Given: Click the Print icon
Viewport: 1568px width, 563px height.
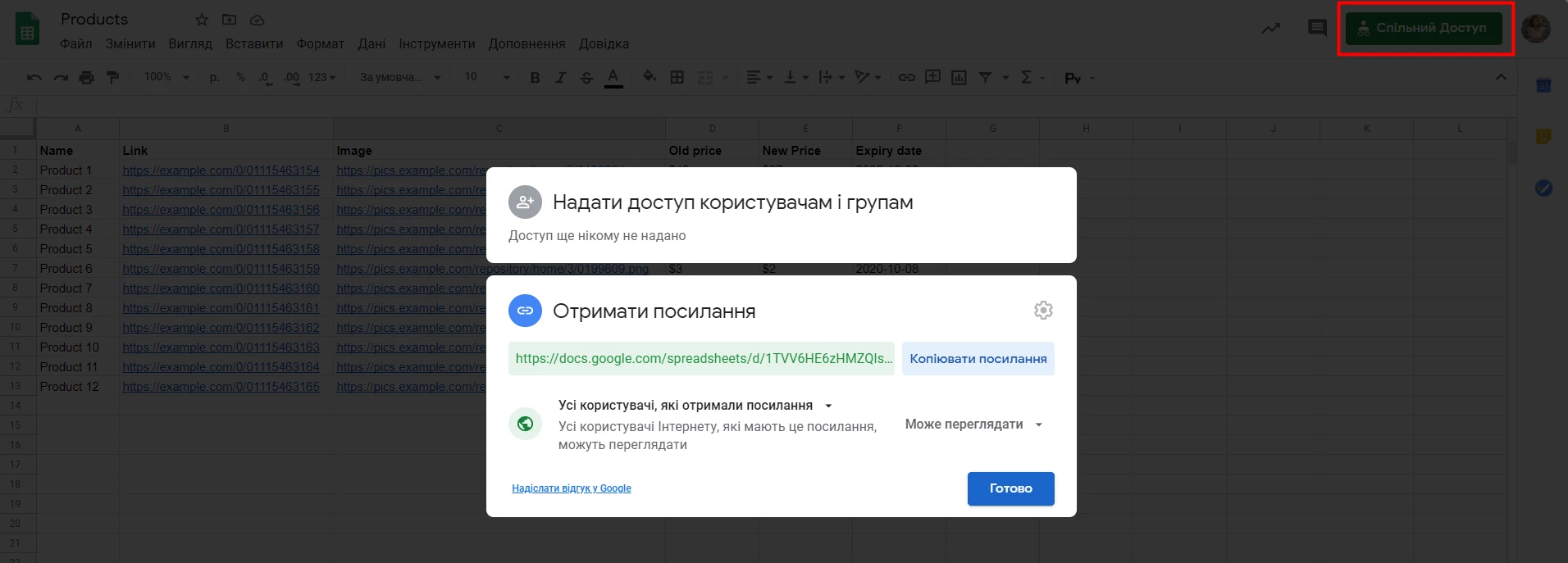Looking at the screenshot, I should tap(87, 77).
